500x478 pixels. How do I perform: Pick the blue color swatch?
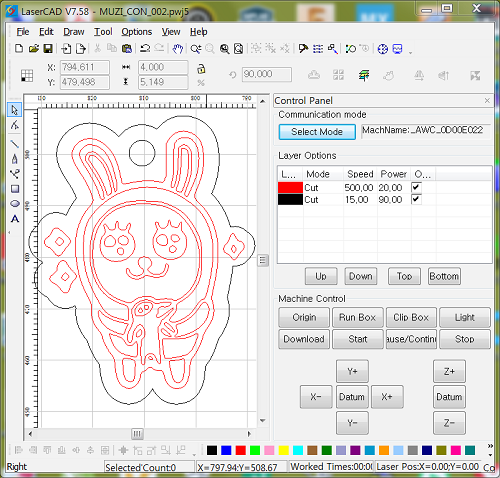tap(226, 450)
